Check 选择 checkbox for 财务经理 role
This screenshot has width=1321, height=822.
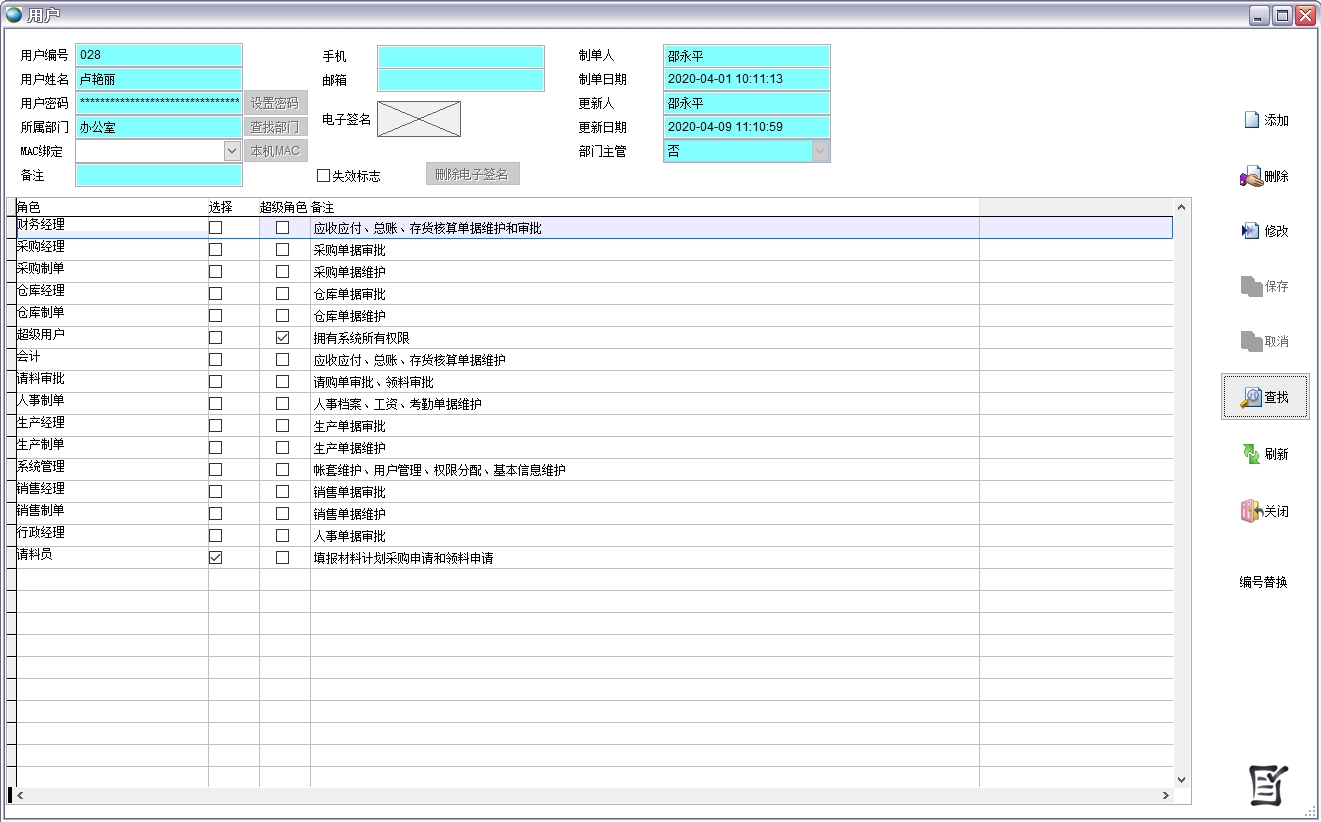[x=215, y=228]
